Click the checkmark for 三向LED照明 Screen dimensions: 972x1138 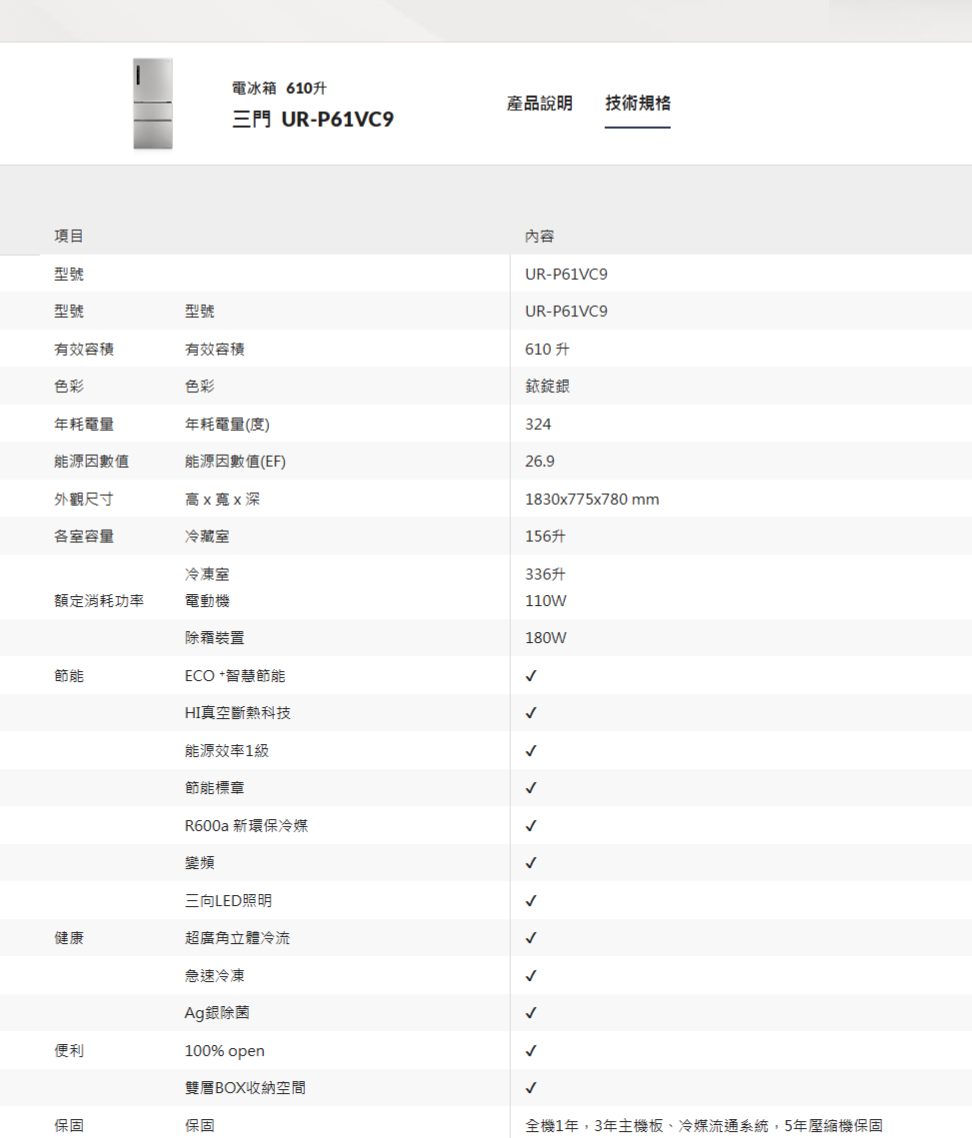point(531,901)
